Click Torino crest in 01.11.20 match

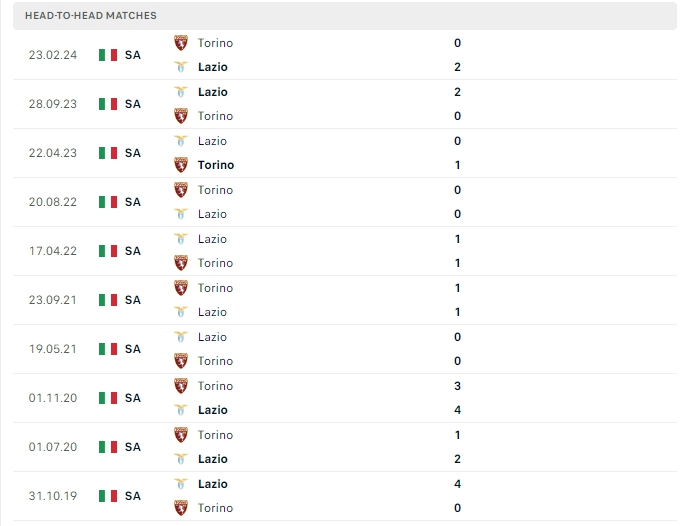(181, 386)
